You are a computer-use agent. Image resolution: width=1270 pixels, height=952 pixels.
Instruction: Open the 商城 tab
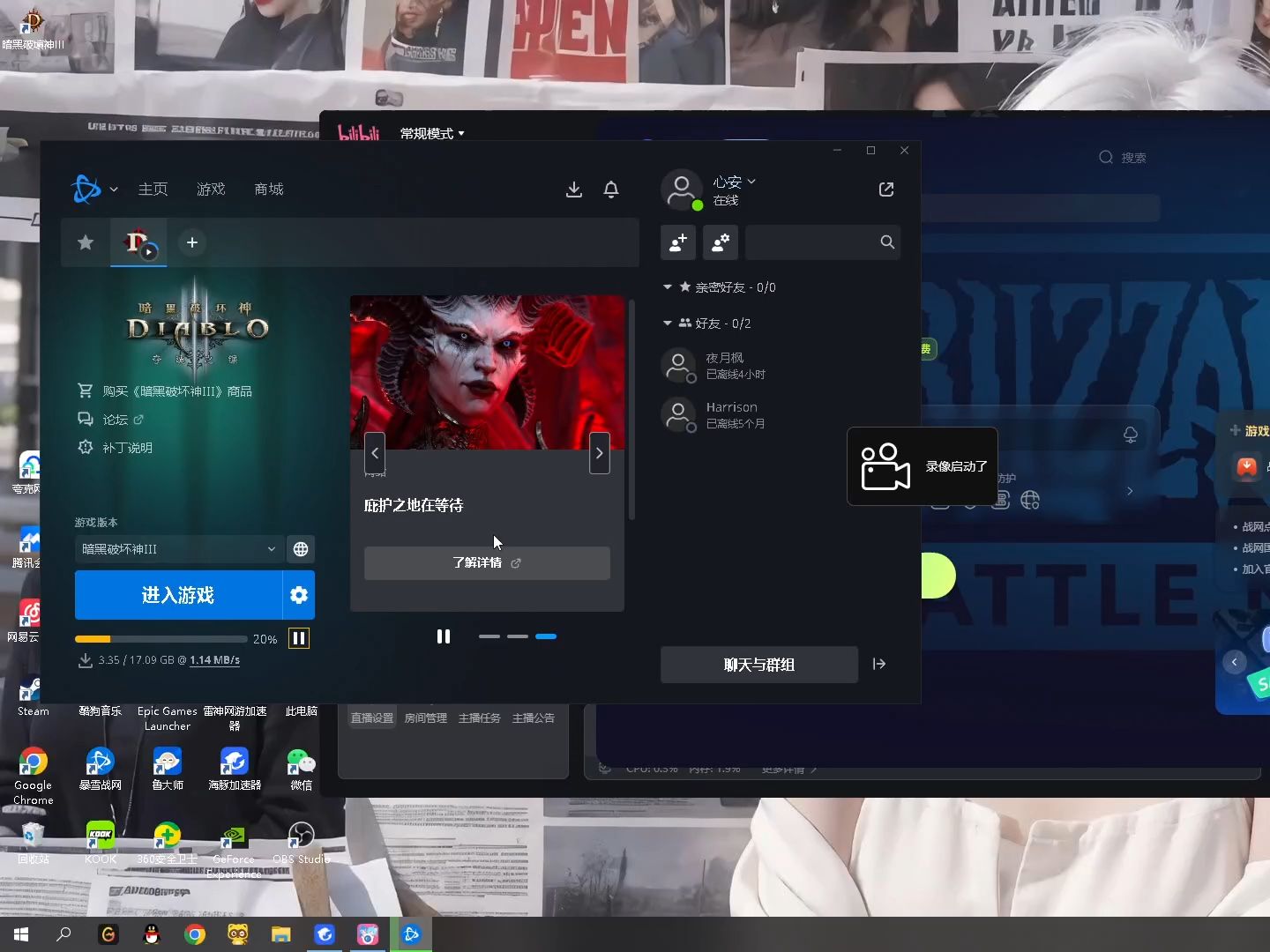click(x=269, y=189)
